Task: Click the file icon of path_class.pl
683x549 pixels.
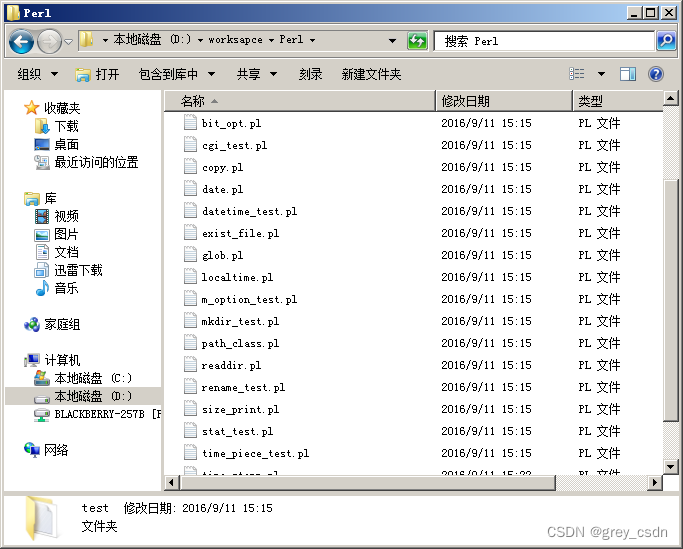Action: pos(190,342)
